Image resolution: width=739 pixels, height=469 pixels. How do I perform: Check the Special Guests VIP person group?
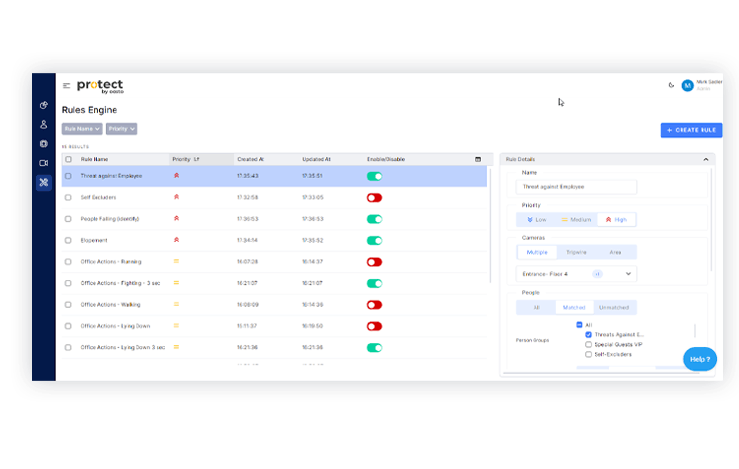point(588,344)
